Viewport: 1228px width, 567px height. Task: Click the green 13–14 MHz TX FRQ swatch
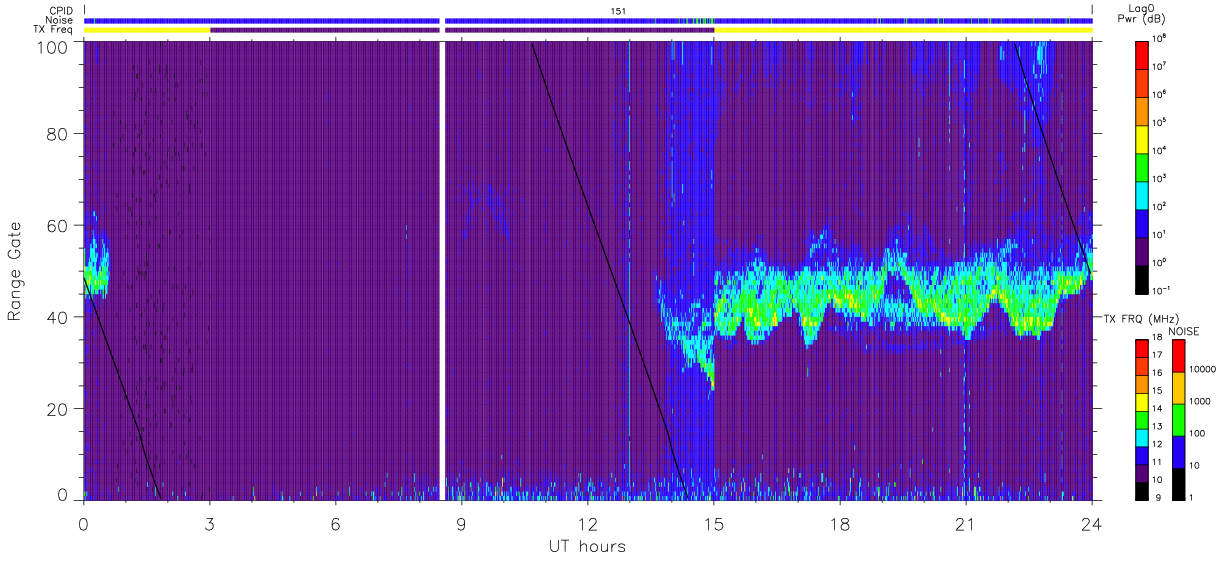click(x=1143, y=419)
